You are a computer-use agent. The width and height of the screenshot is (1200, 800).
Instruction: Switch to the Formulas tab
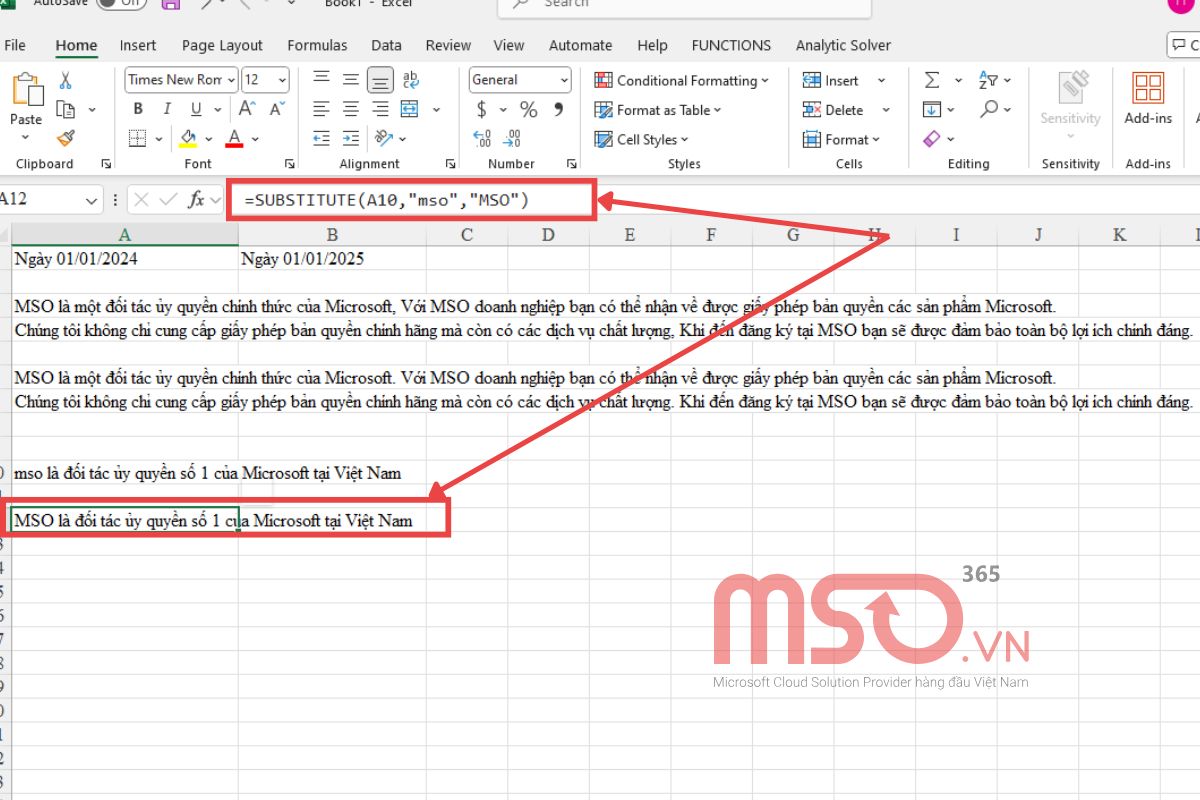317,45
